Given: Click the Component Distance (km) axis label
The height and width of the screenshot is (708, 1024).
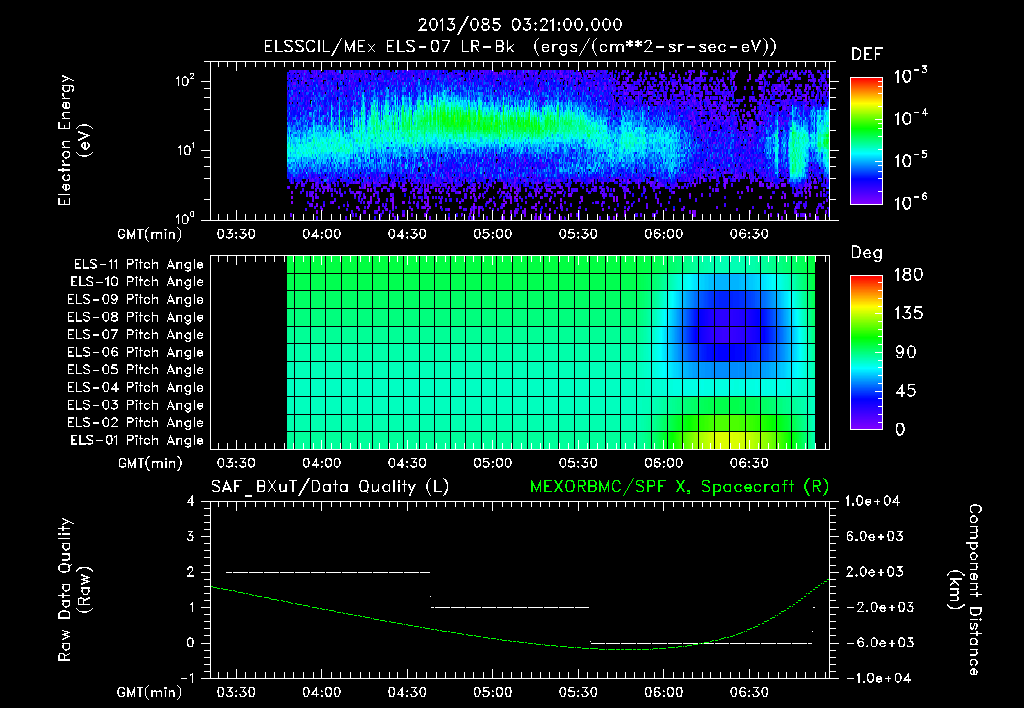Looking at the screenshot, I should coord(965,589).
